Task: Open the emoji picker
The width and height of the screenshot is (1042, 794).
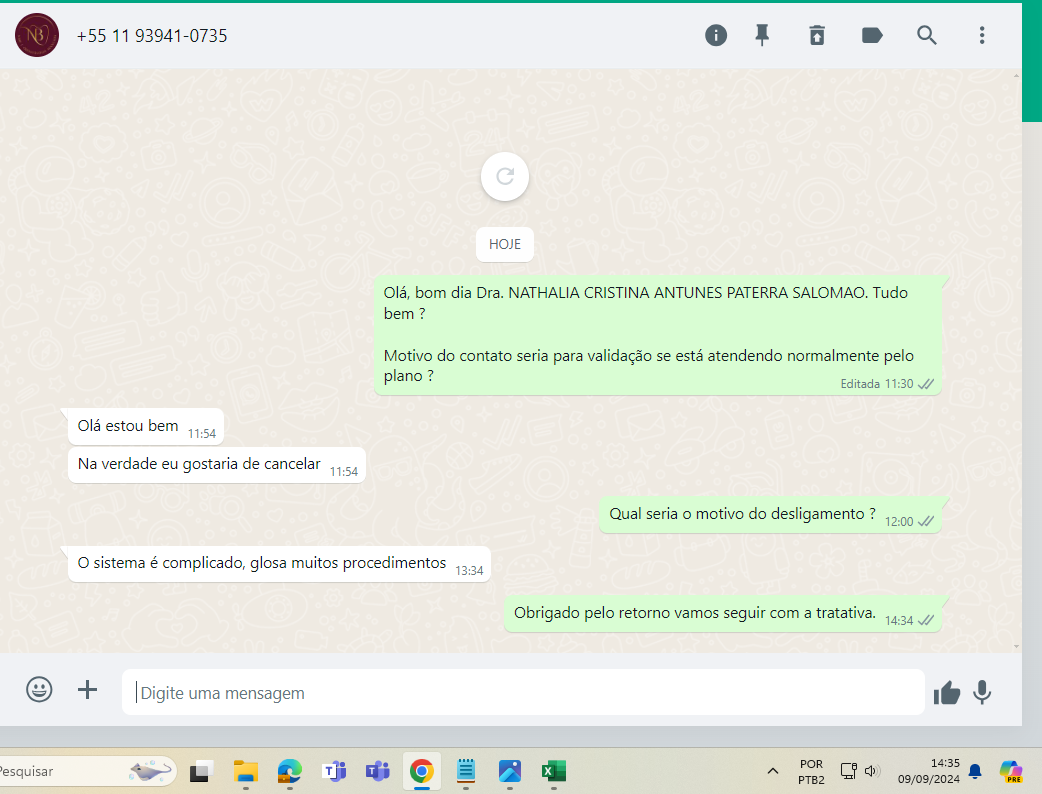Action: point(39,689)
